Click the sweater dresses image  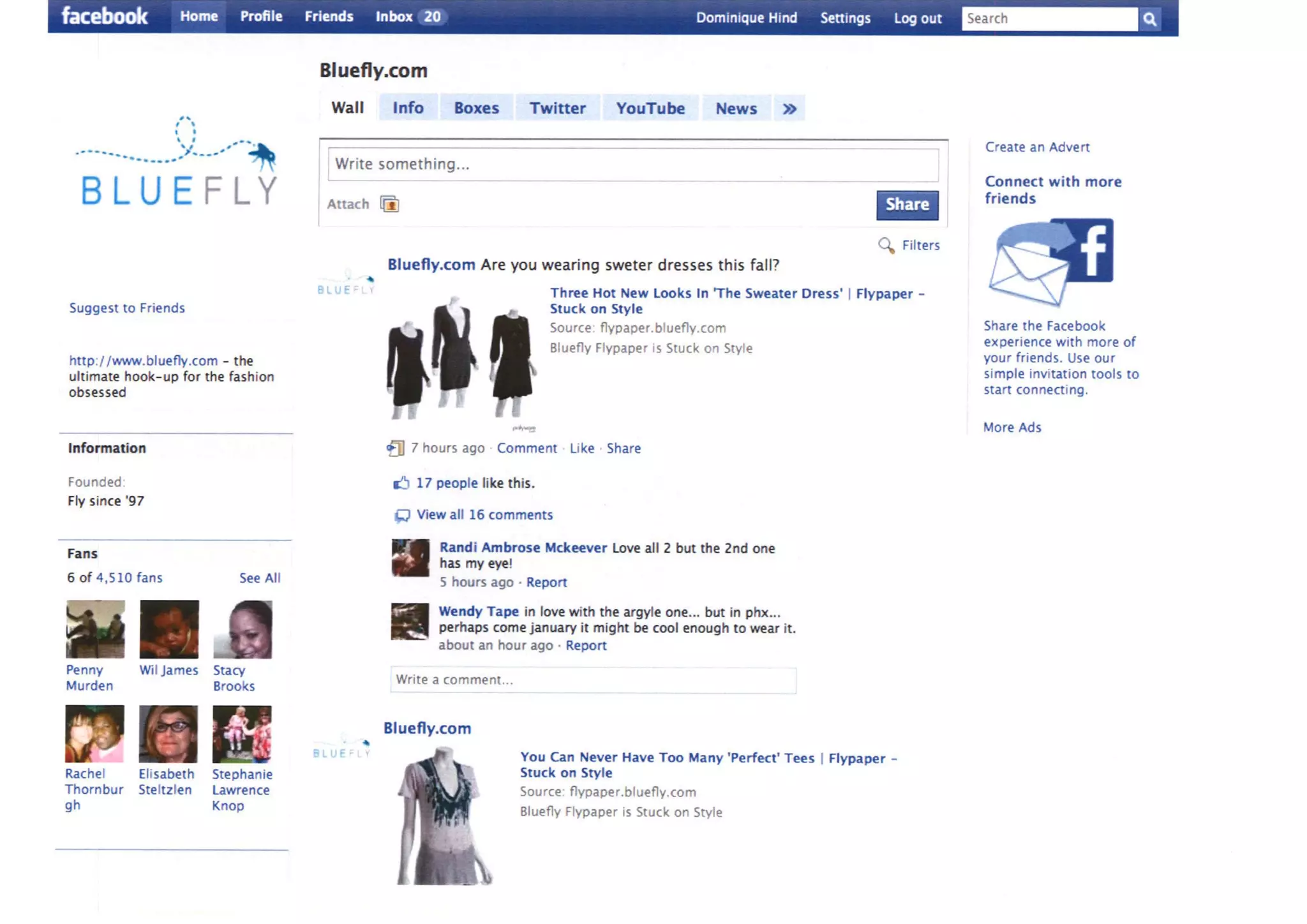point(461,357)
